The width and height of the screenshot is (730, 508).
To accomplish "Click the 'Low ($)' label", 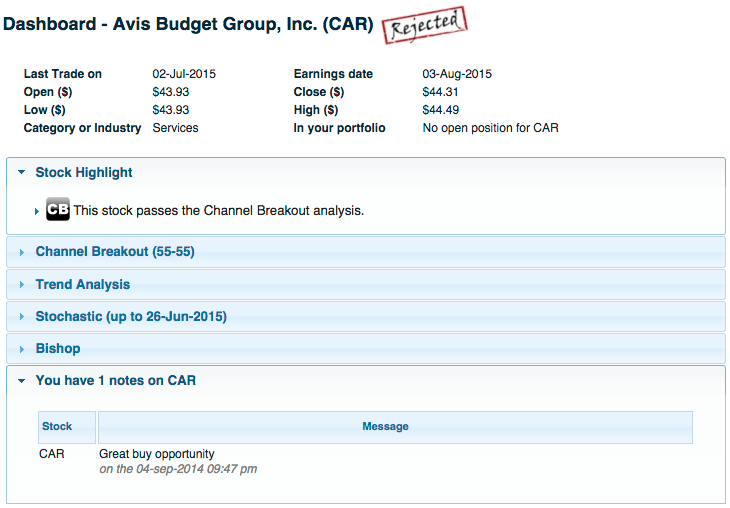I will click(45, 110).
